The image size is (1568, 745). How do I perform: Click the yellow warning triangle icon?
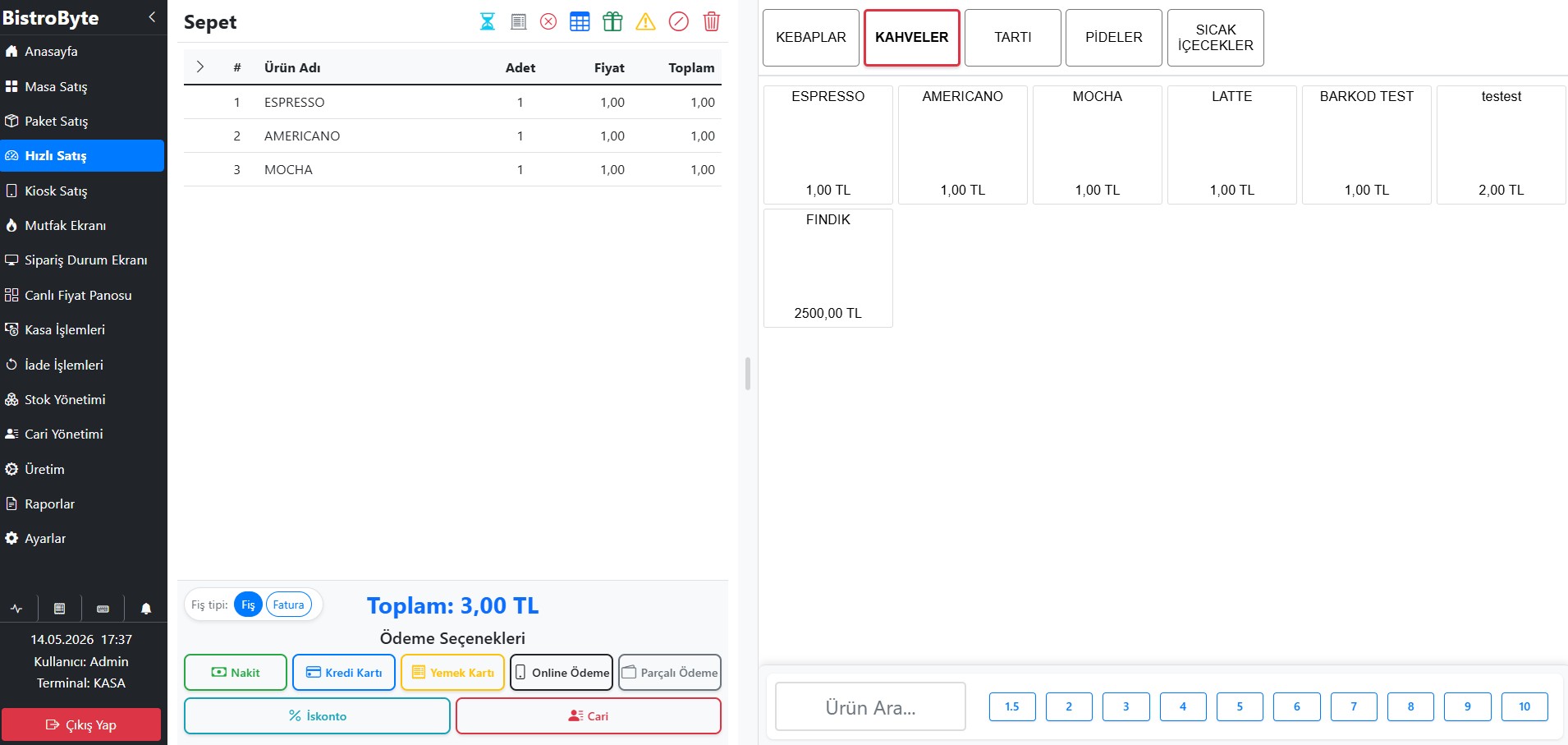point(646,21)
